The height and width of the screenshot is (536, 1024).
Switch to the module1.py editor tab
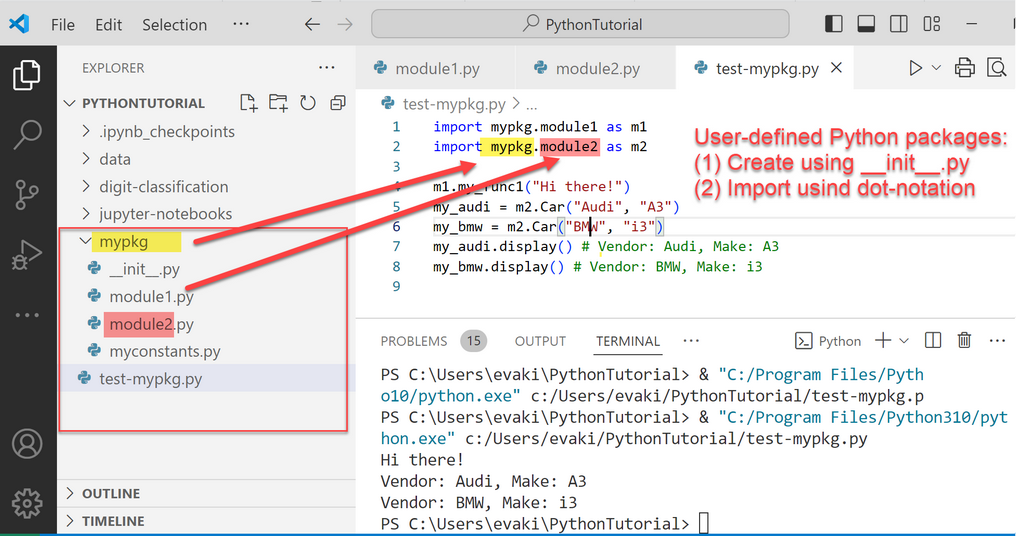(x=436, y=69)
